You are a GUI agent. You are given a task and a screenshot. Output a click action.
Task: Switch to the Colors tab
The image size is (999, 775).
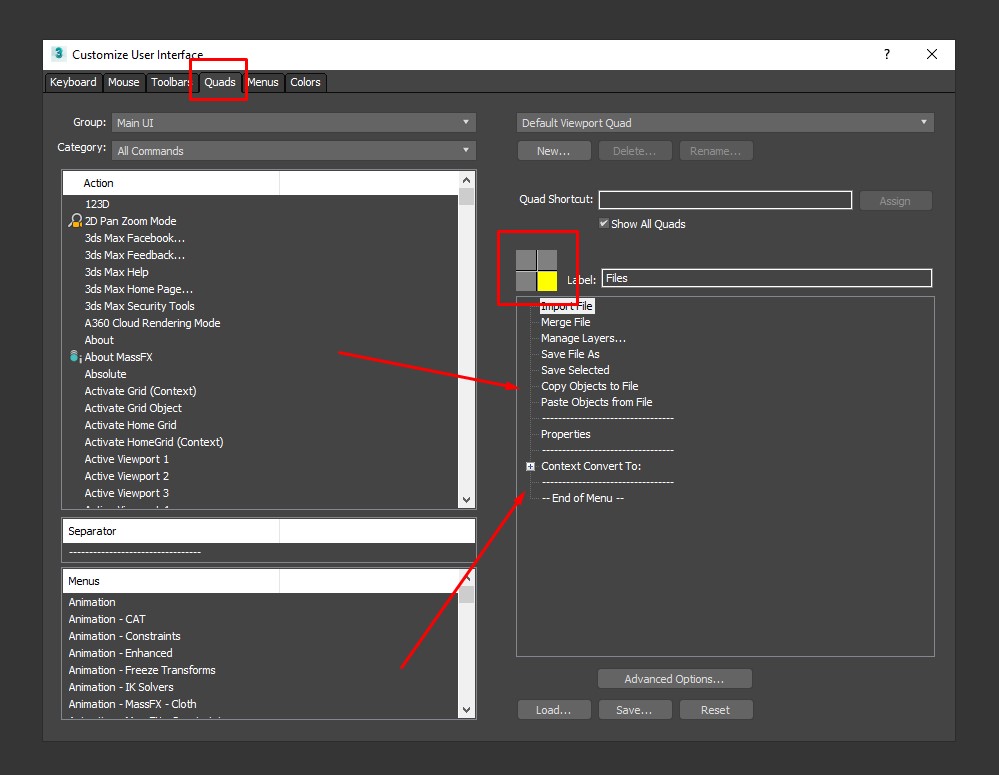click(x=305, y=82)
